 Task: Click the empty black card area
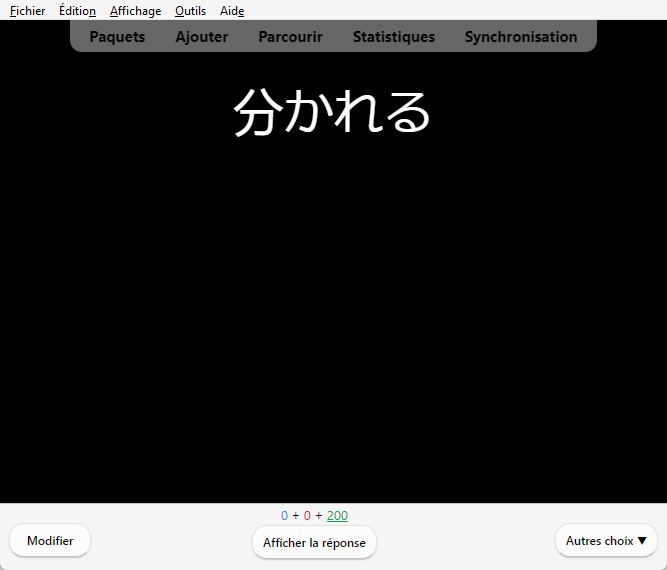click(x=333, y=320)
